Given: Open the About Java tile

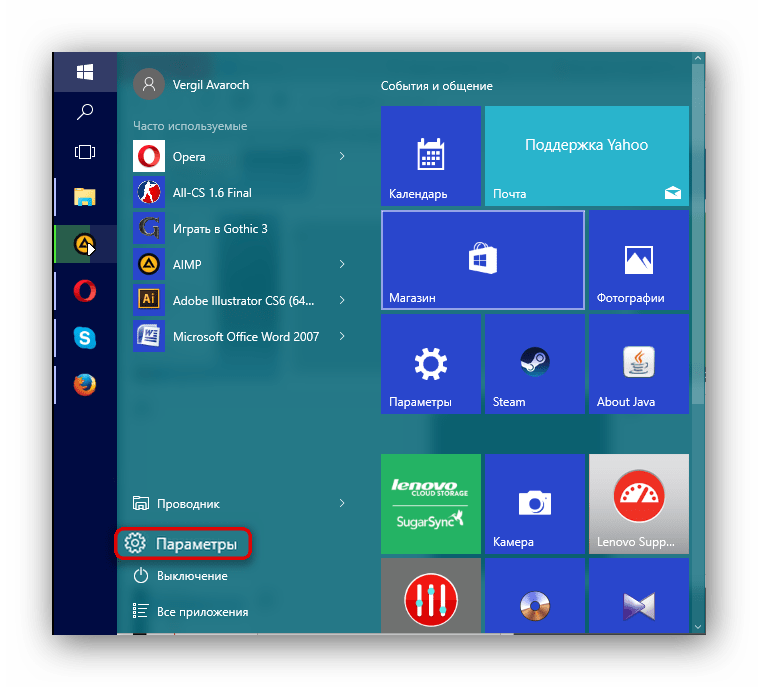Looking at the screenshot, I should [x=639, y=364].
